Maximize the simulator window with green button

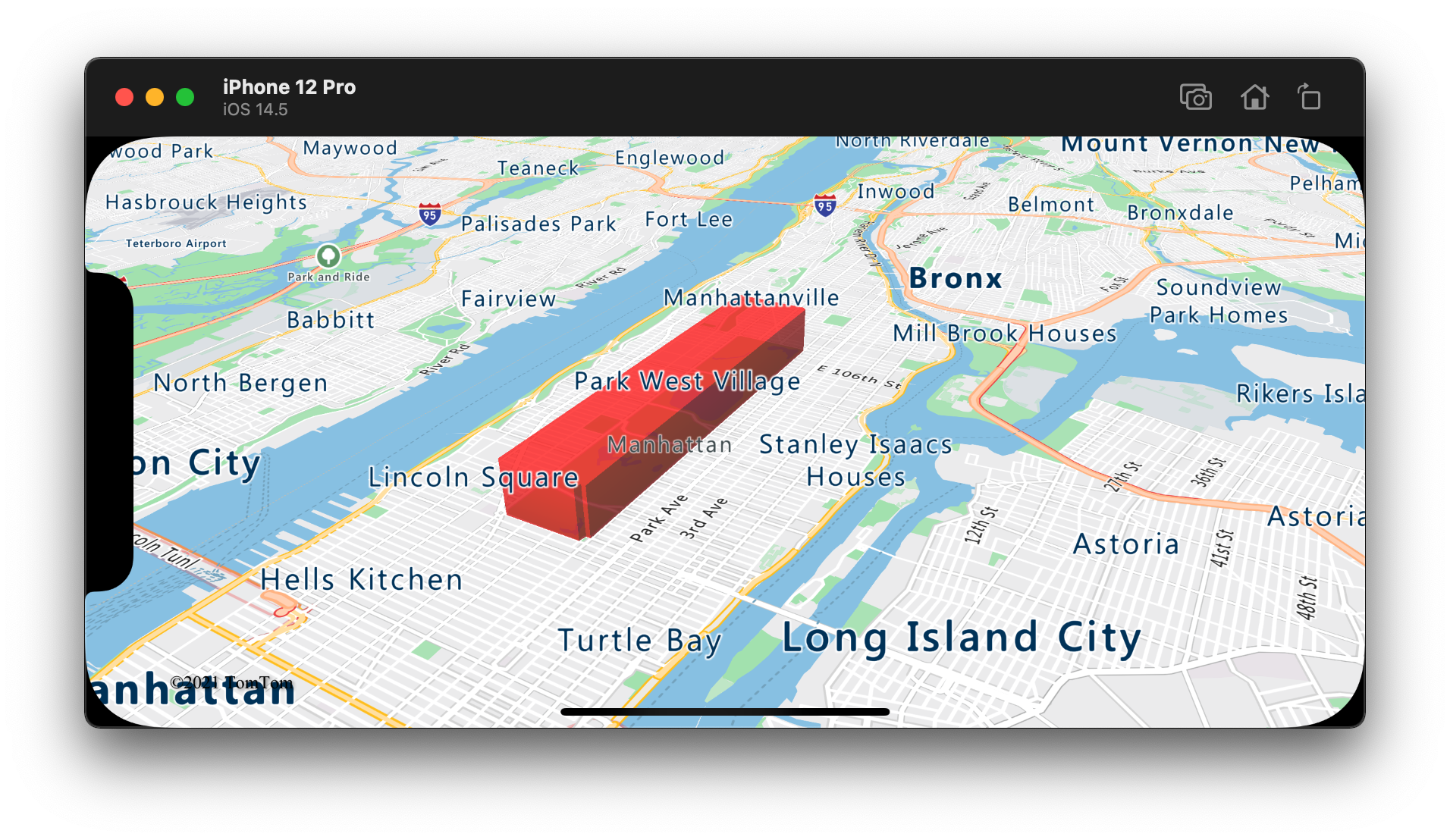185,97
